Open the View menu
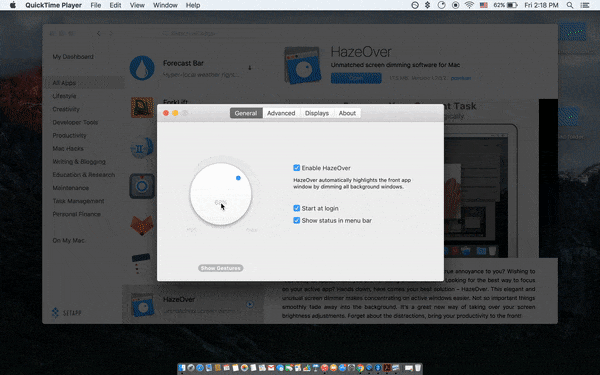This screenshot has height=375, width=600. pyautogui.click(x=137, y=5)
